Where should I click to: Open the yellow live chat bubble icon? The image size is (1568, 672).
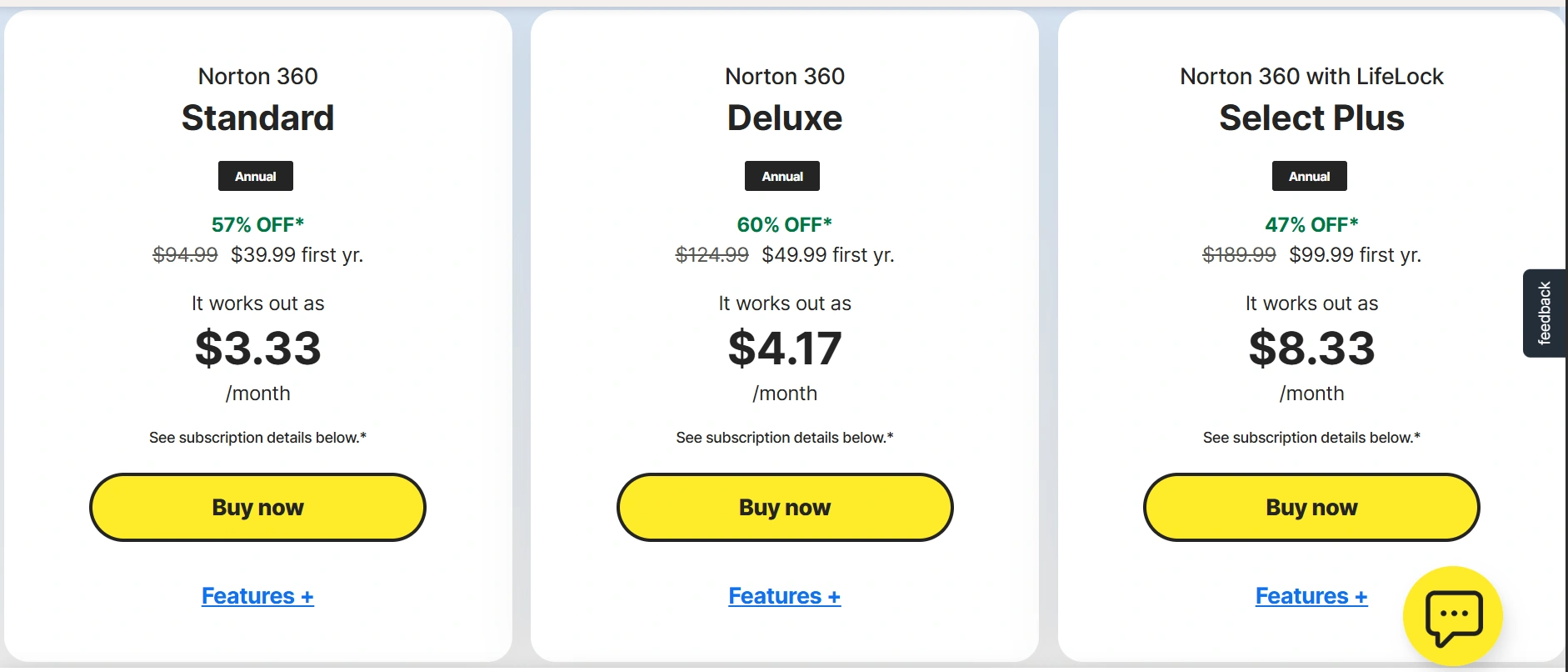pos(1453,616)
